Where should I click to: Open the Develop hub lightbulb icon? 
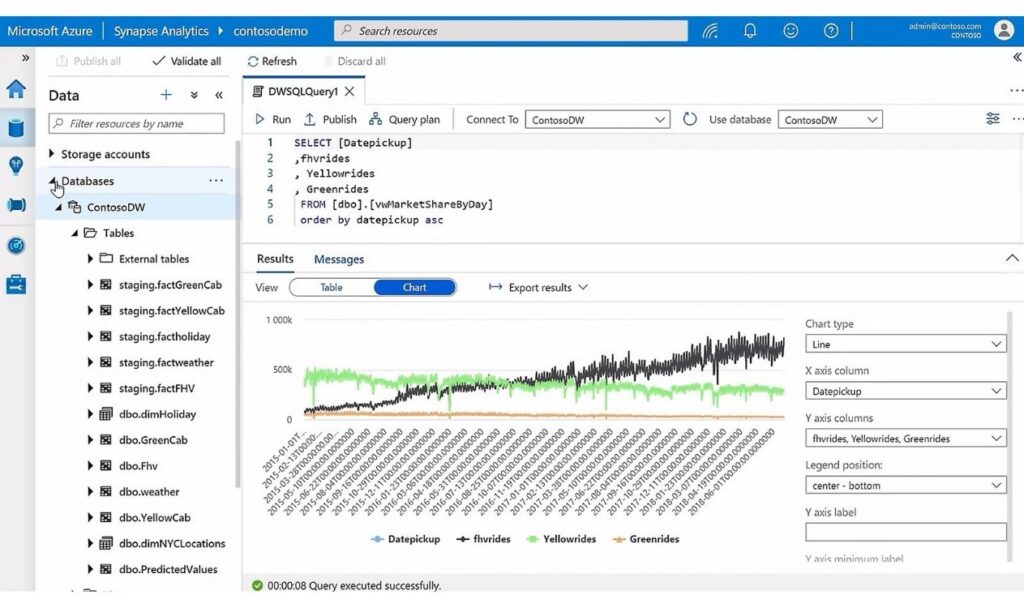16,166
